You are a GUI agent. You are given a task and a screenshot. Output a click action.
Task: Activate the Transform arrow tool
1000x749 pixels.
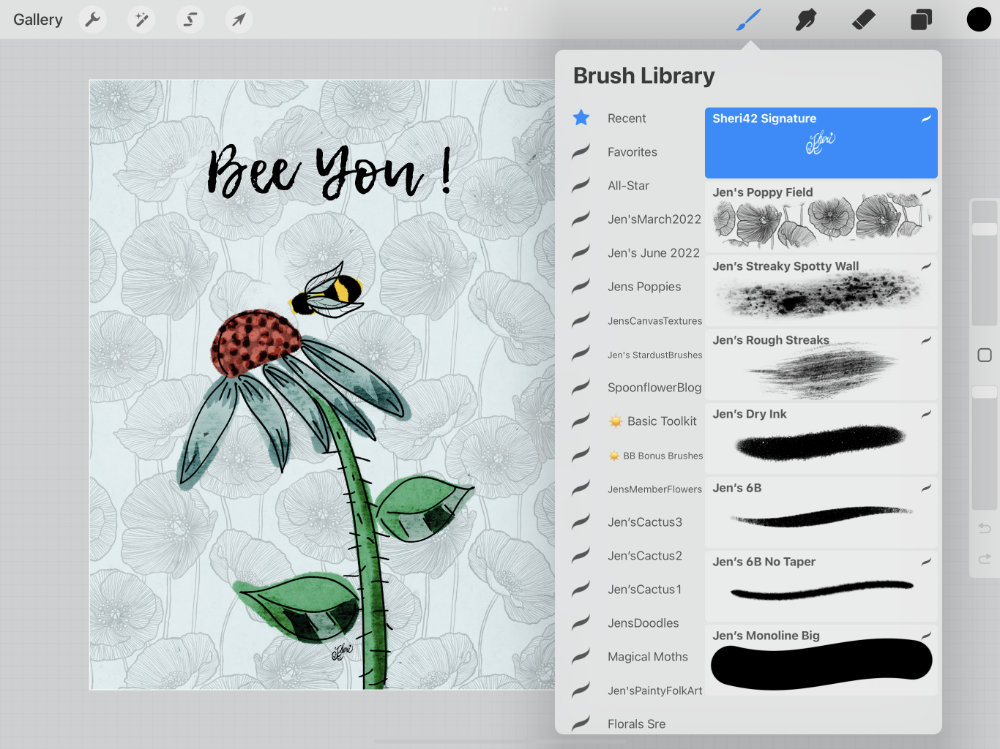[x=238, y=20]
